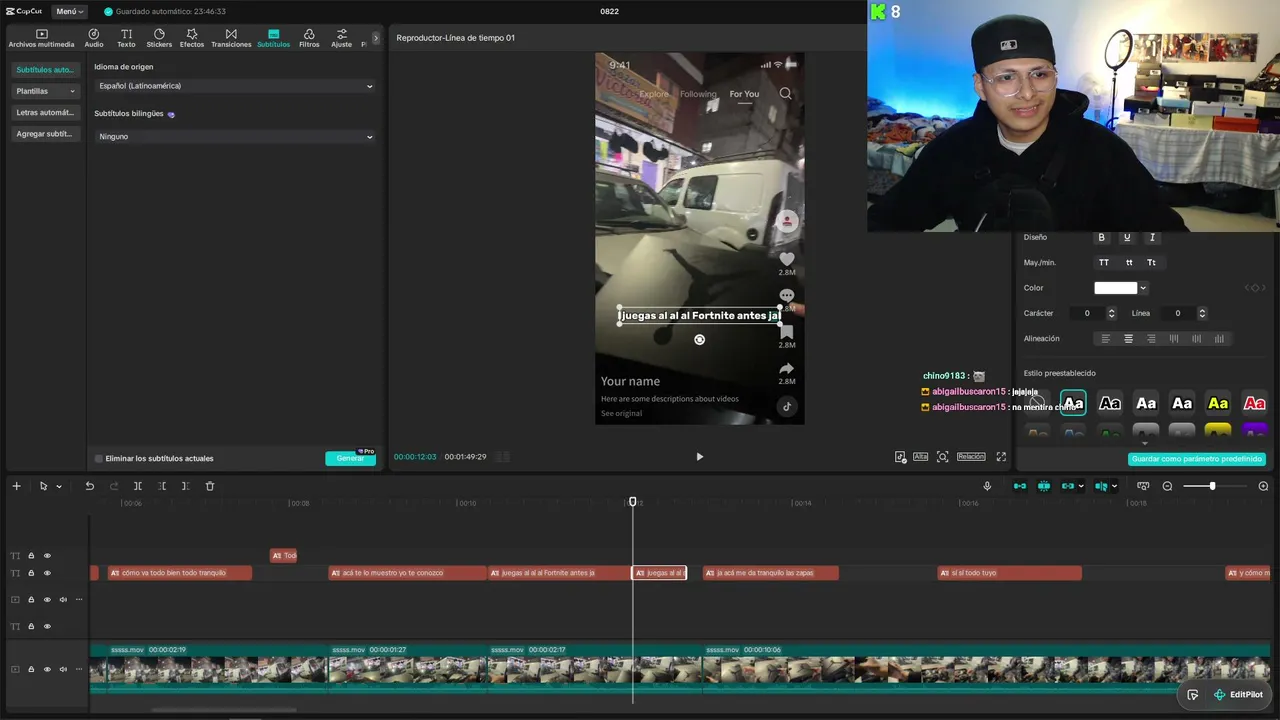Select the 'cómo va todo bien todo tranquilo' subtitle clip
The width and height of the screenshot is (1280, 720).
pyautogui.click(x=180, y=573)
